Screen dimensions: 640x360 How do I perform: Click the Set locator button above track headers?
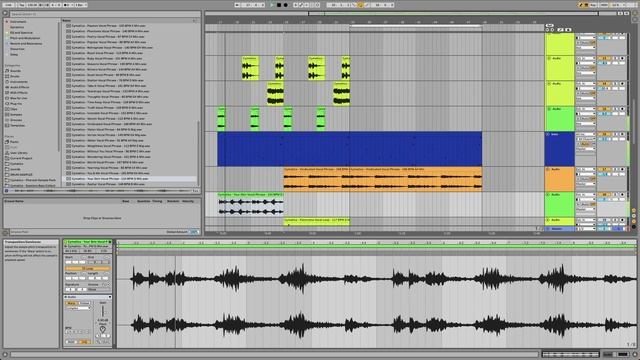[x=549, y=25]
